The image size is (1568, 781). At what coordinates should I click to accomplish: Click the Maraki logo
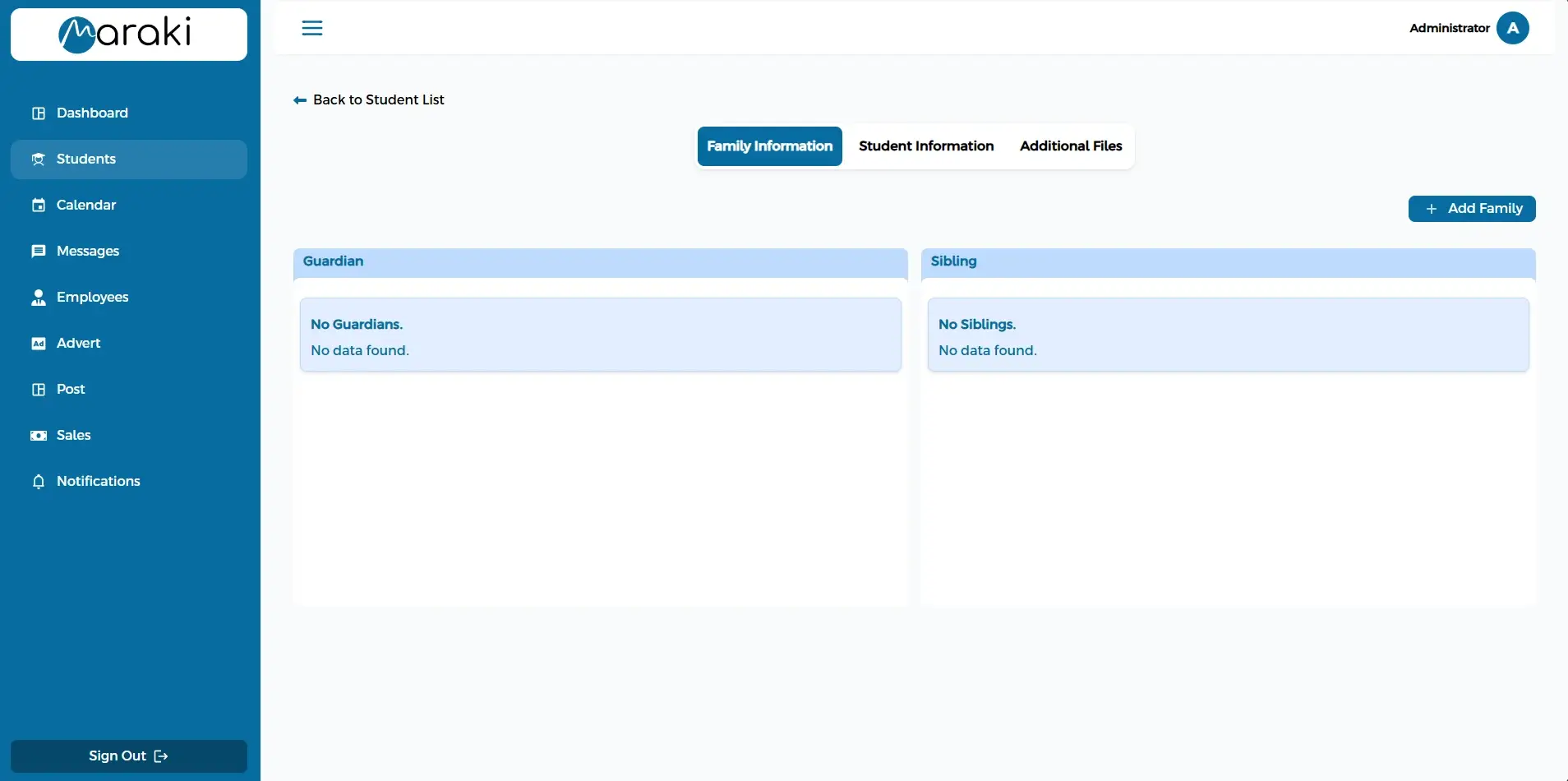tap(128, 35)
